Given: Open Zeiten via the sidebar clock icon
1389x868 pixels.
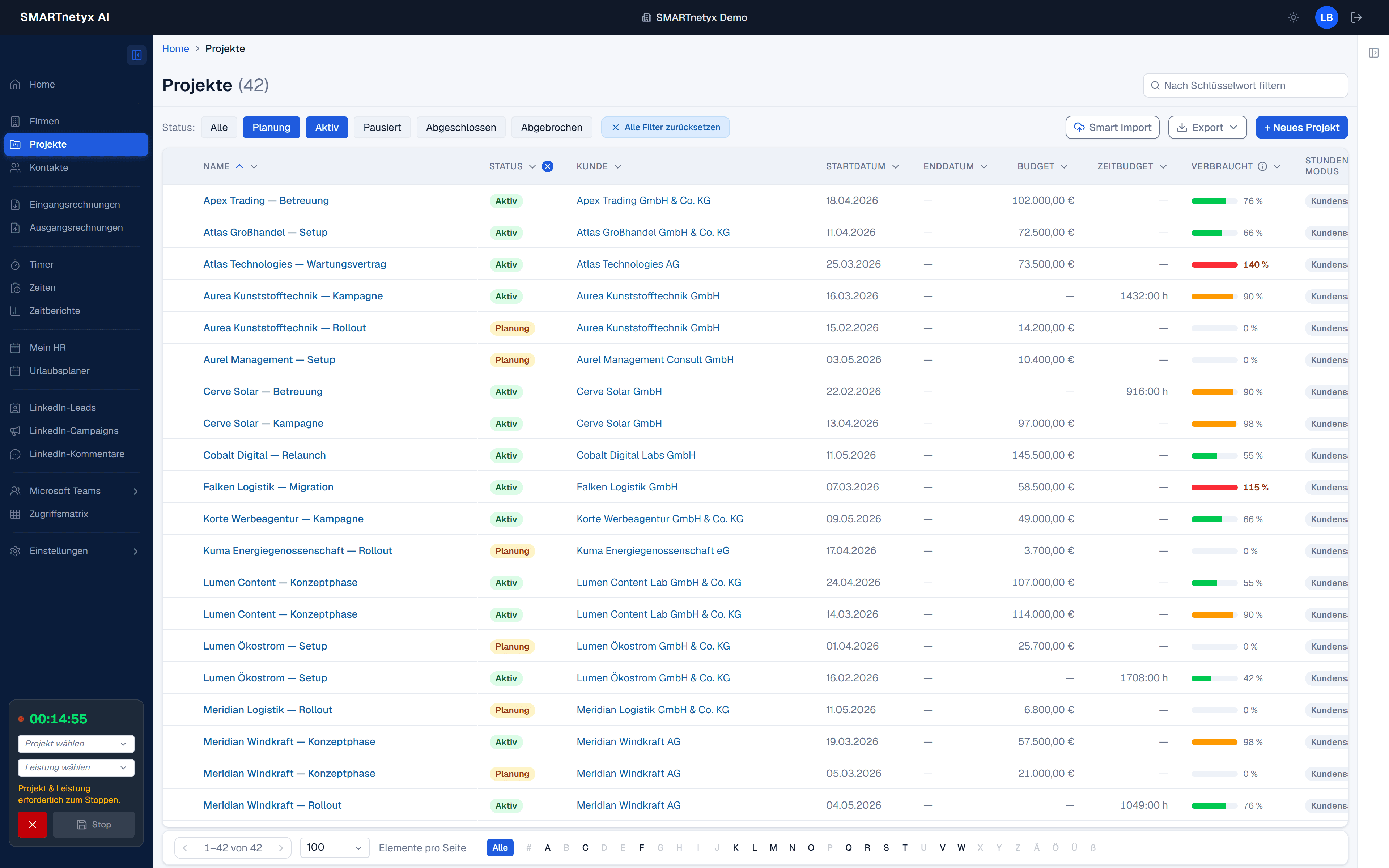Looking at the screenshot, I should point(16,288).
